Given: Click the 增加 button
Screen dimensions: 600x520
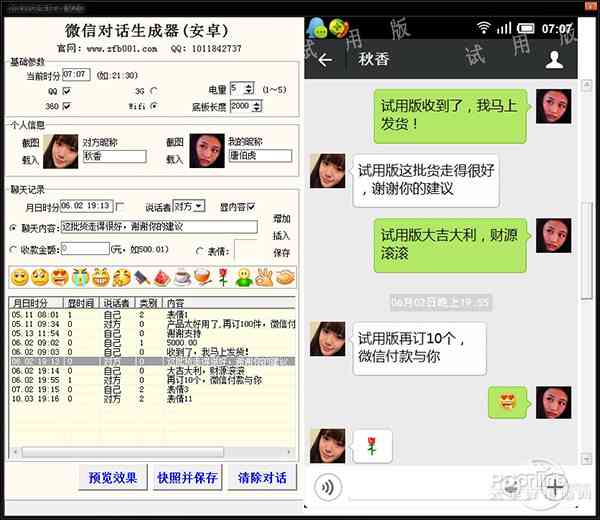Looking at the screenshot, I should point(282,218).
